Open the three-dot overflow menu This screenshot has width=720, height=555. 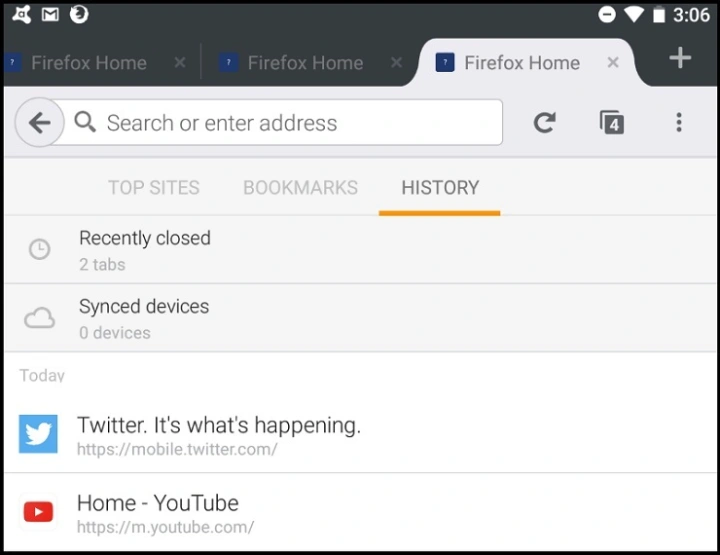(679, 123)
